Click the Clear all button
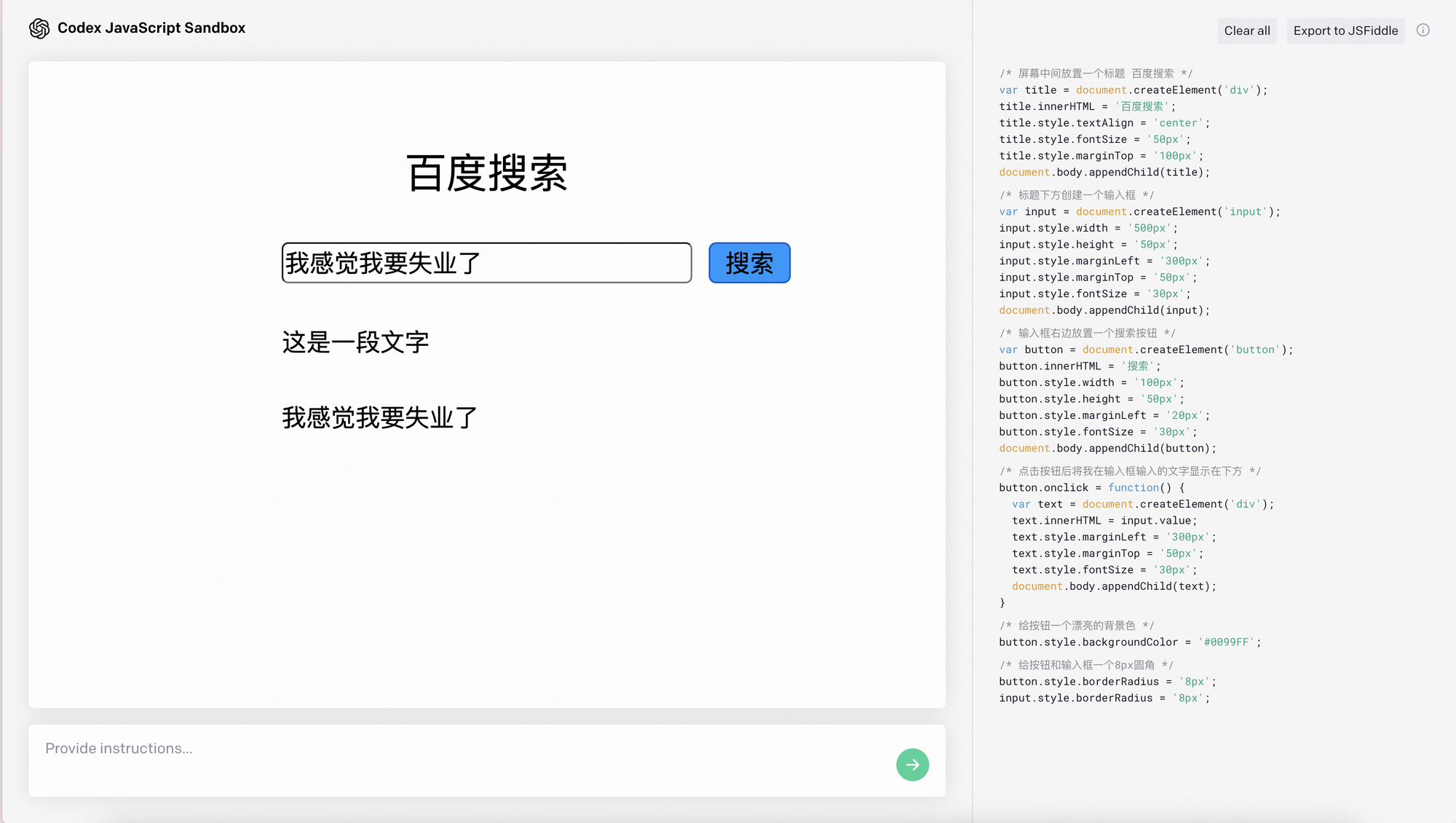Viewport: 1456px width, 823px height. pyautogui.click(x=1247, y=31)
